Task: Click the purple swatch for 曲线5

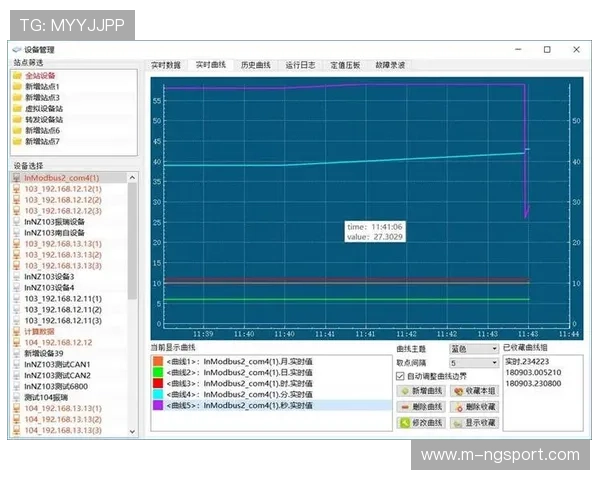Action: coord(157,406)
